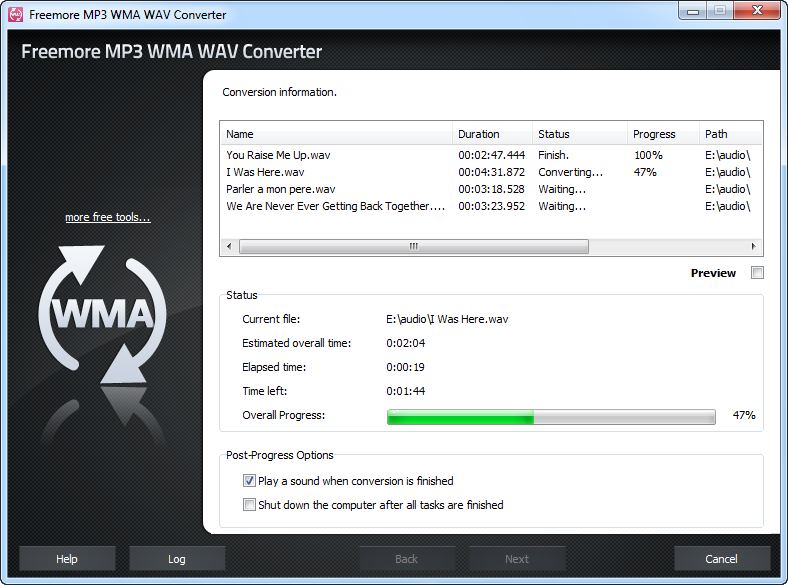788x585 pixels.
Task: Cancel the running conversion
Action: (x=722, y=558)
